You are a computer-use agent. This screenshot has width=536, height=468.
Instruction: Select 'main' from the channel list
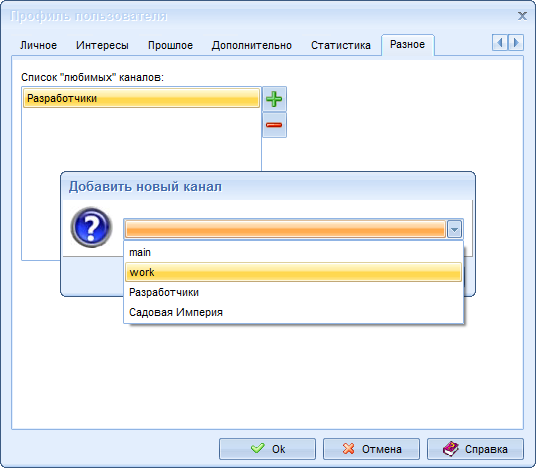[294, 252]
